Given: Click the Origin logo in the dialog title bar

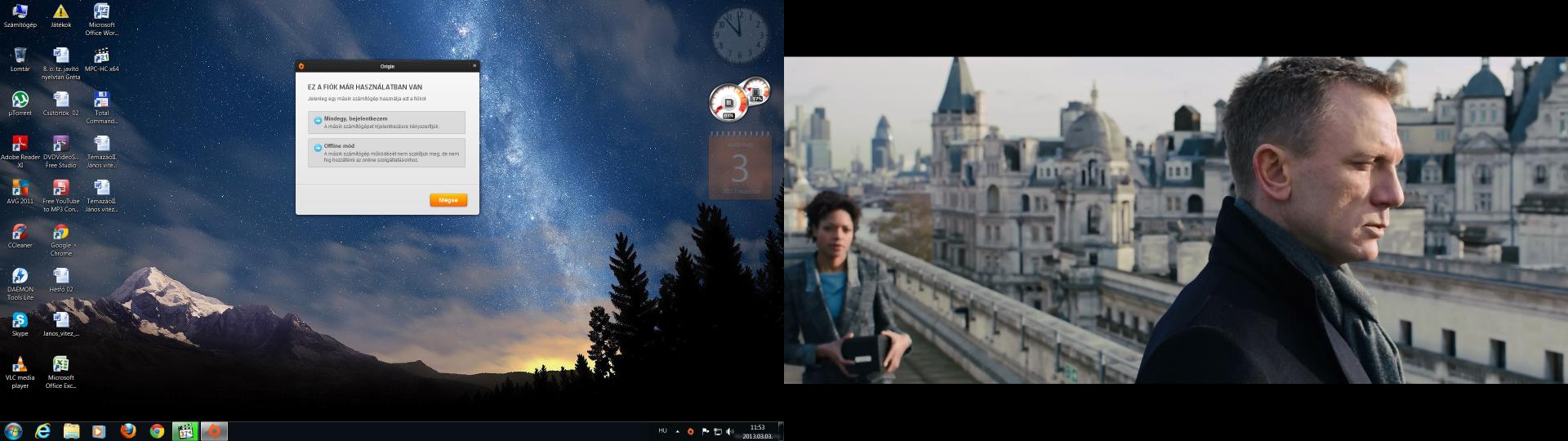Looking at the screenshot, I should pos(301,66).
